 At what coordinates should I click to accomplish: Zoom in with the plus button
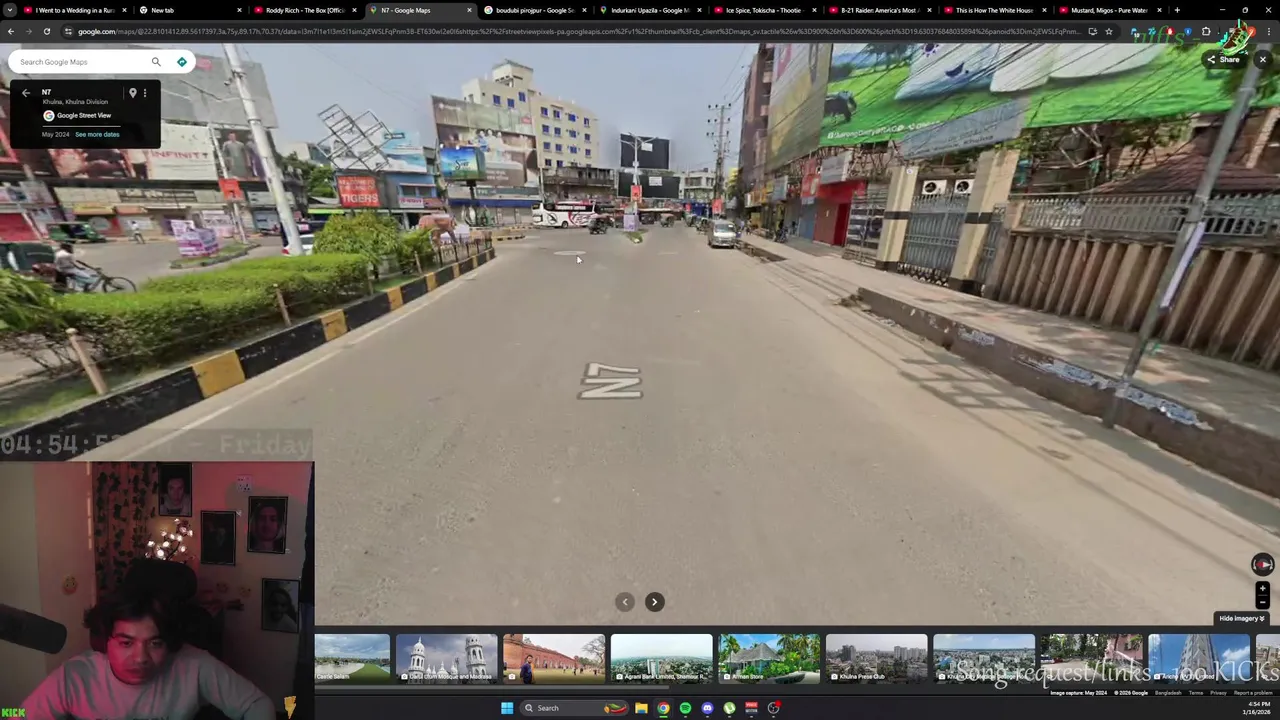pos(1262,589)
